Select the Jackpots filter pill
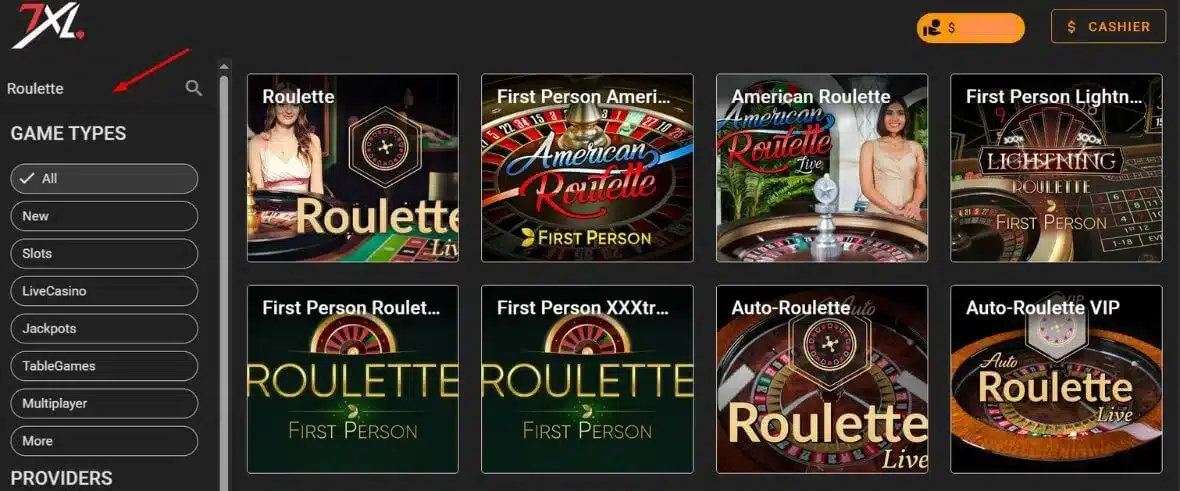 (104, 328)
